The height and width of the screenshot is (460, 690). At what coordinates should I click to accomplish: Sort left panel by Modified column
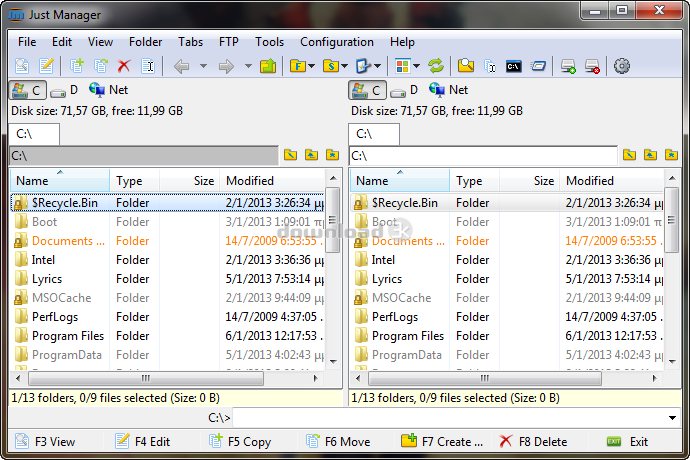click(272, 181)
